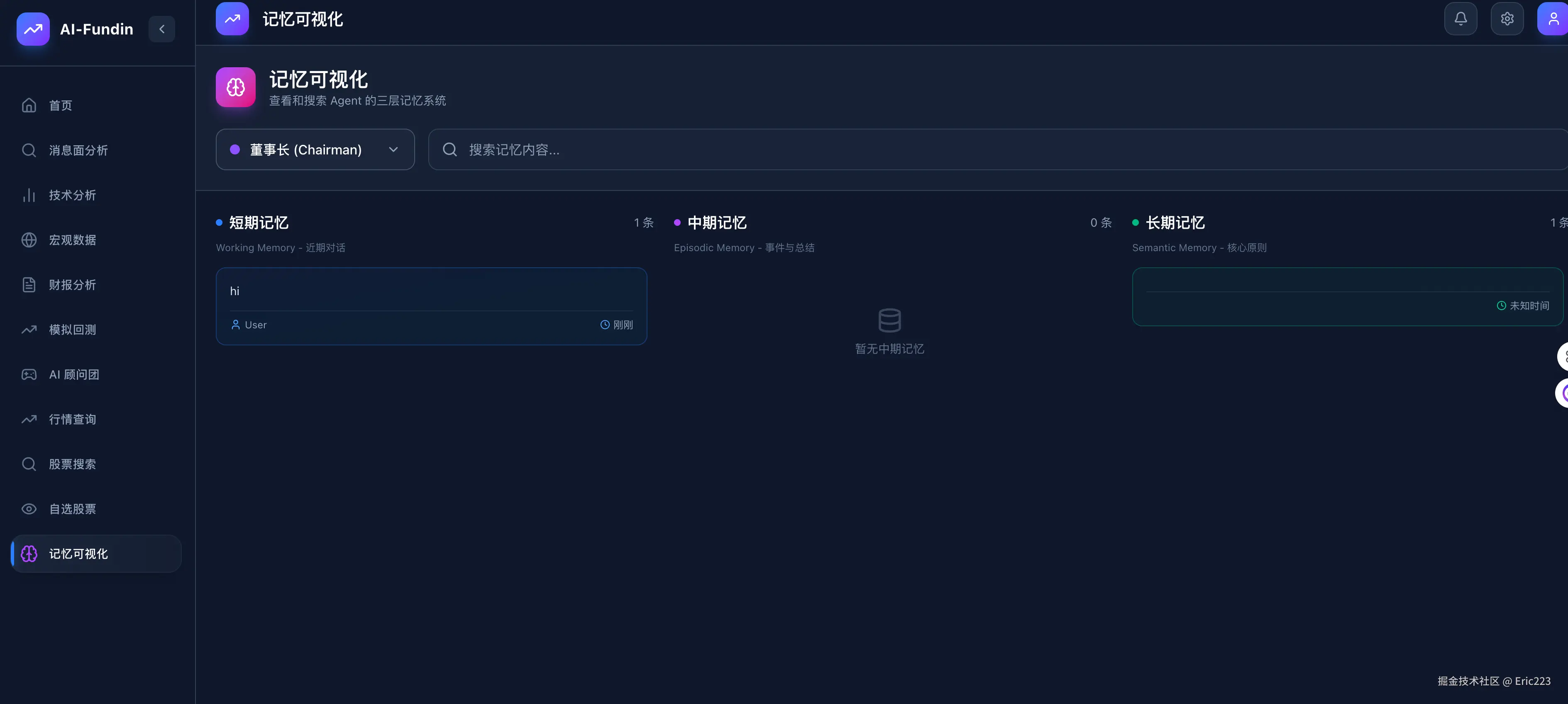Screen dimensions: 1568x704
Task: Click the top header trend-arrow icon
Action: pyautogui.click(x=232, y=19)
